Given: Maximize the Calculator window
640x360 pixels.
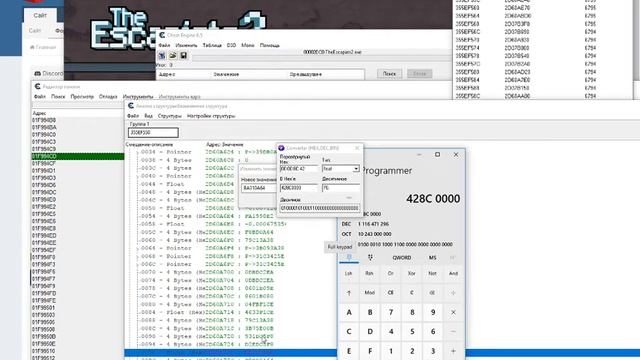Looking at the screenshot, I should click(438, 155).
